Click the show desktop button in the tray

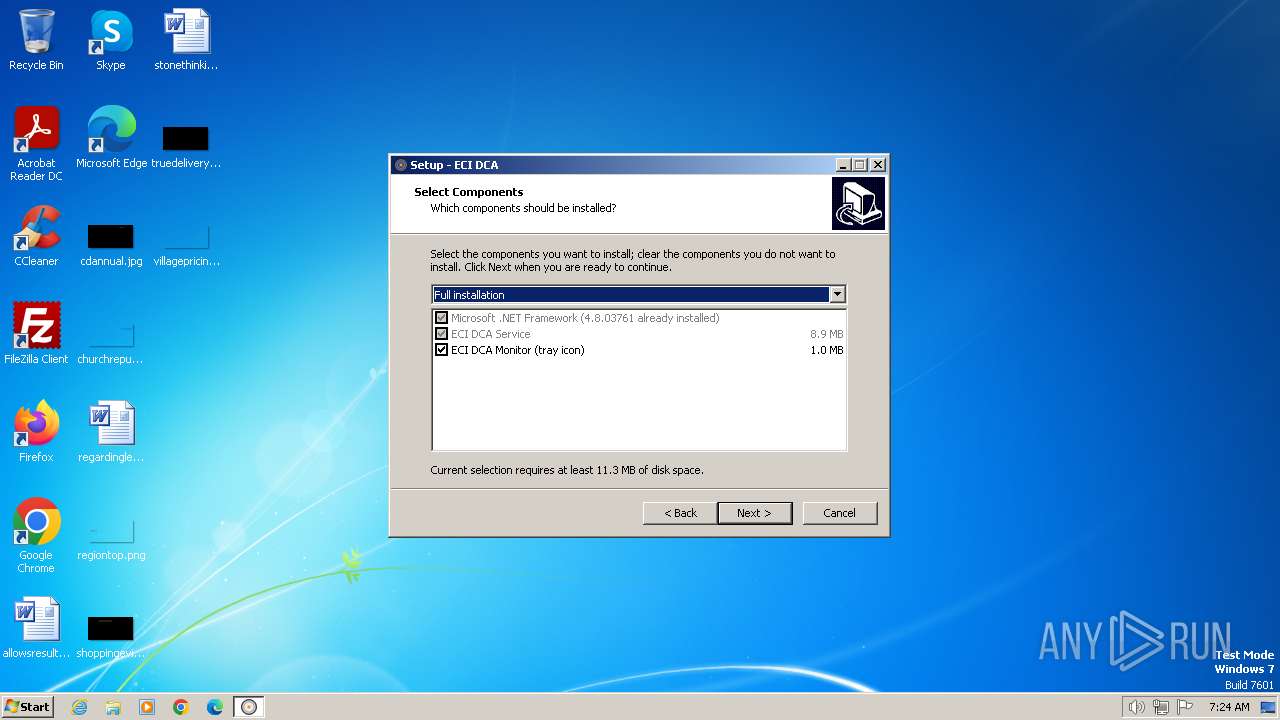[1268, 707]
